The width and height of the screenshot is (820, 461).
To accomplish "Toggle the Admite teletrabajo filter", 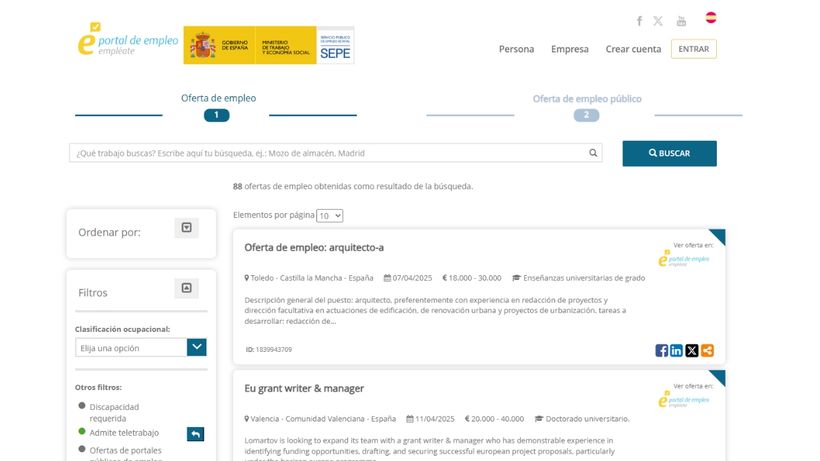I will click(x=82, y=432).
